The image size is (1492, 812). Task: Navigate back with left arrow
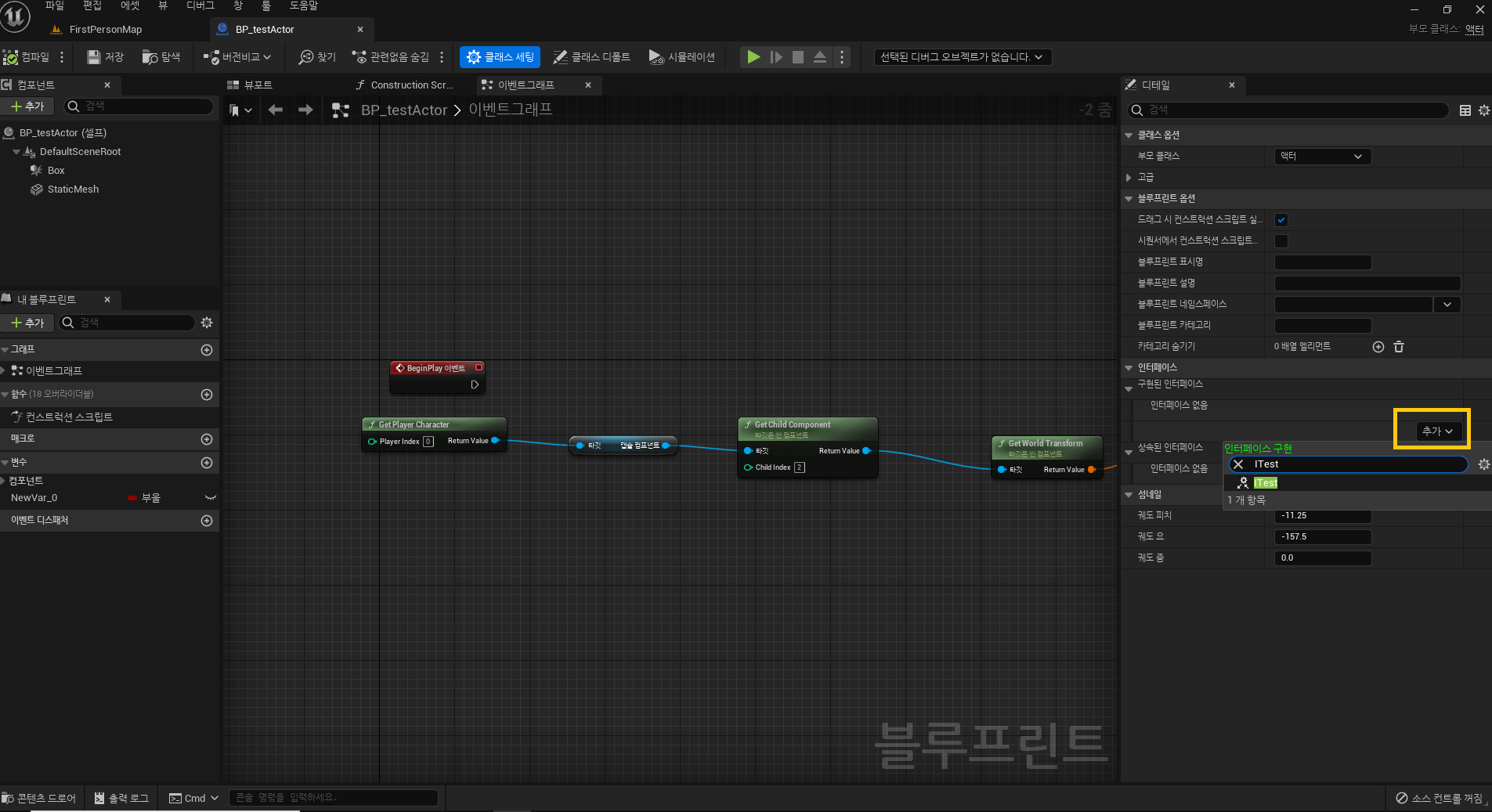[x=275, y=110]
